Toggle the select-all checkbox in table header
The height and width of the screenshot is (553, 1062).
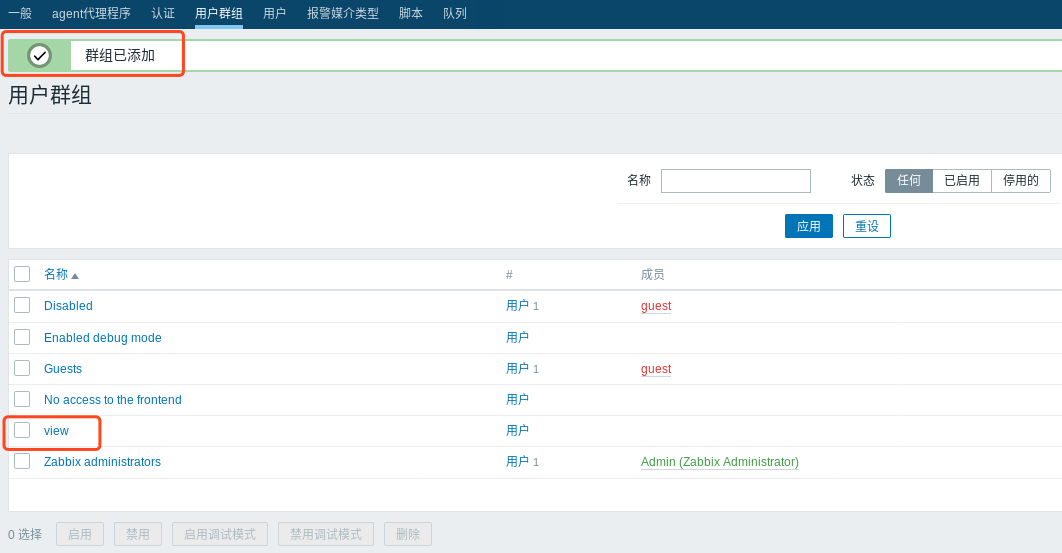(x=22, y=274)
